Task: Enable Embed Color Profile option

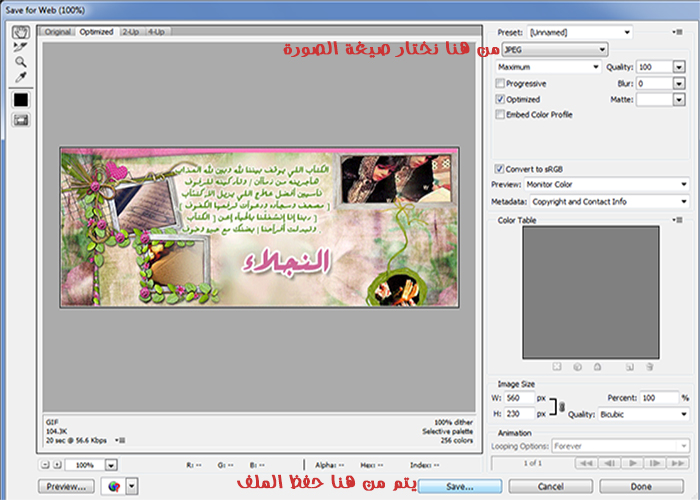Action: point(500,115)
